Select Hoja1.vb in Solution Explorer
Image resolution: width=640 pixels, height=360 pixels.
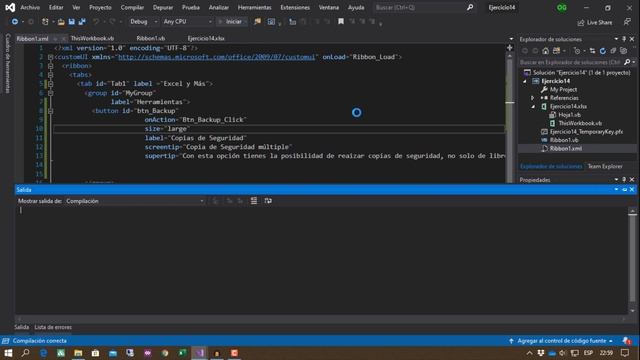click(x=569, y=115)
